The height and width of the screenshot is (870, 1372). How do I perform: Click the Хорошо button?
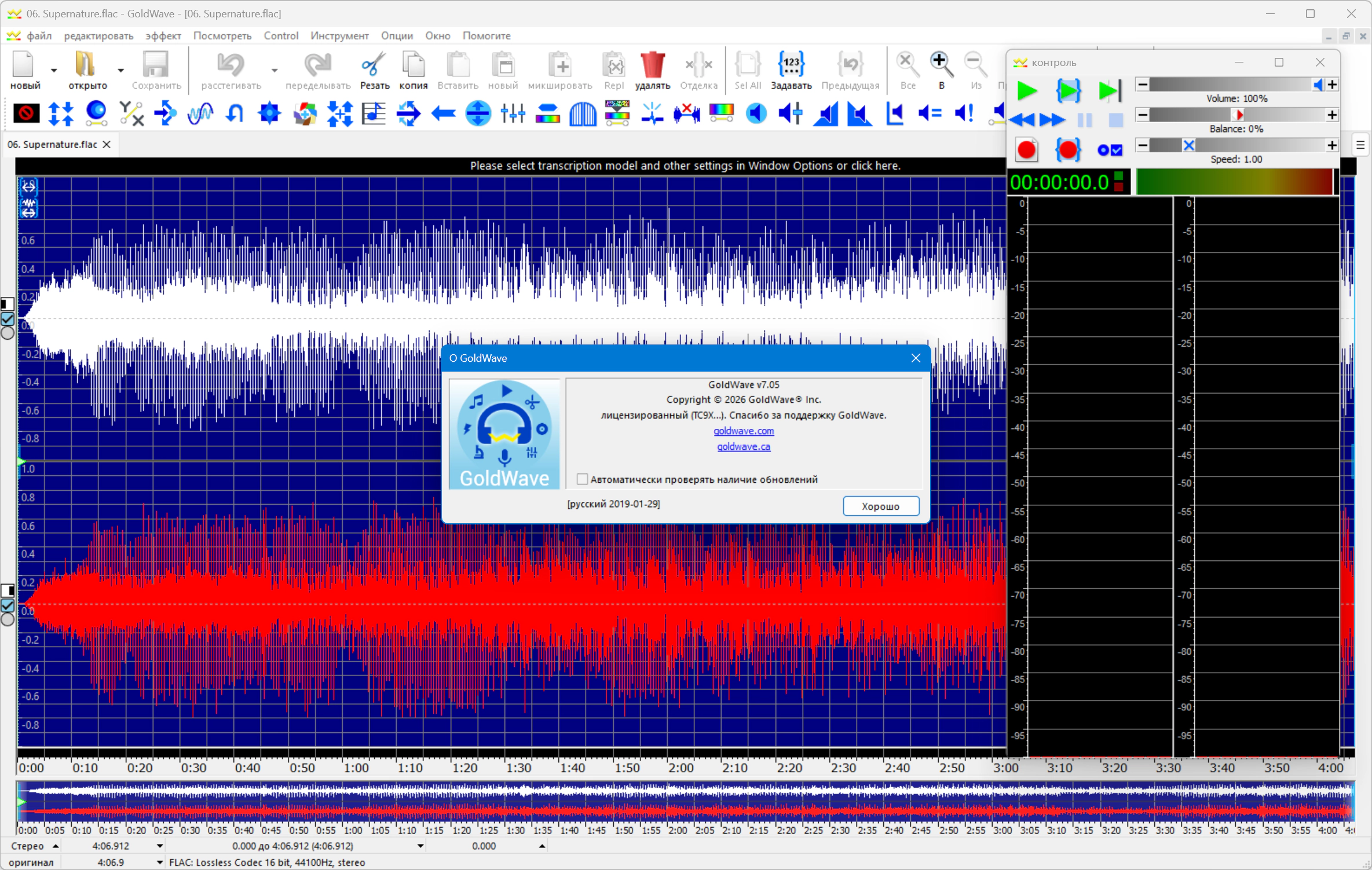[880, 506]
